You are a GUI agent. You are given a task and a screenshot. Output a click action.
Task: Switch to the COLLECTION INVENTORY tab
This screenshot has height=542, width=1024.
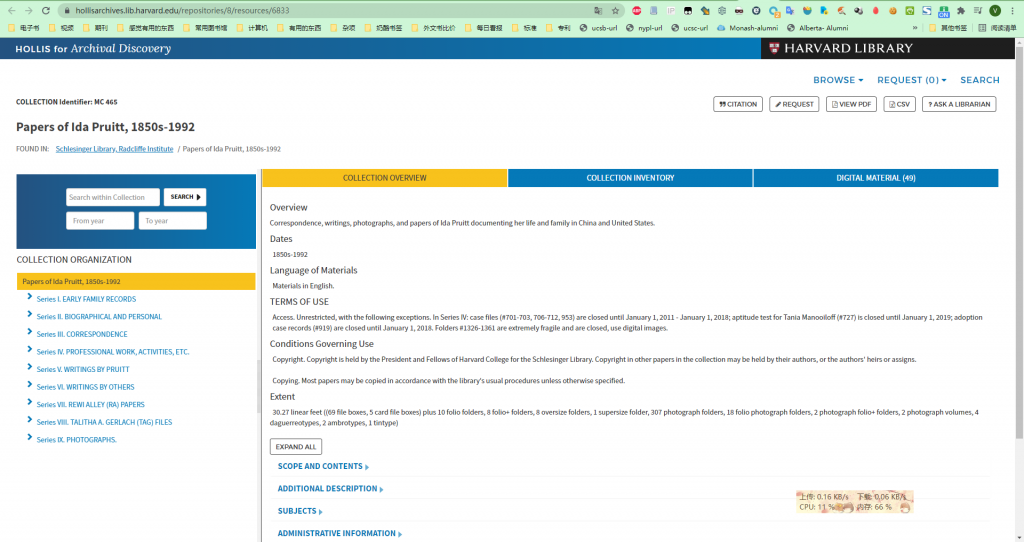[630, 178]
